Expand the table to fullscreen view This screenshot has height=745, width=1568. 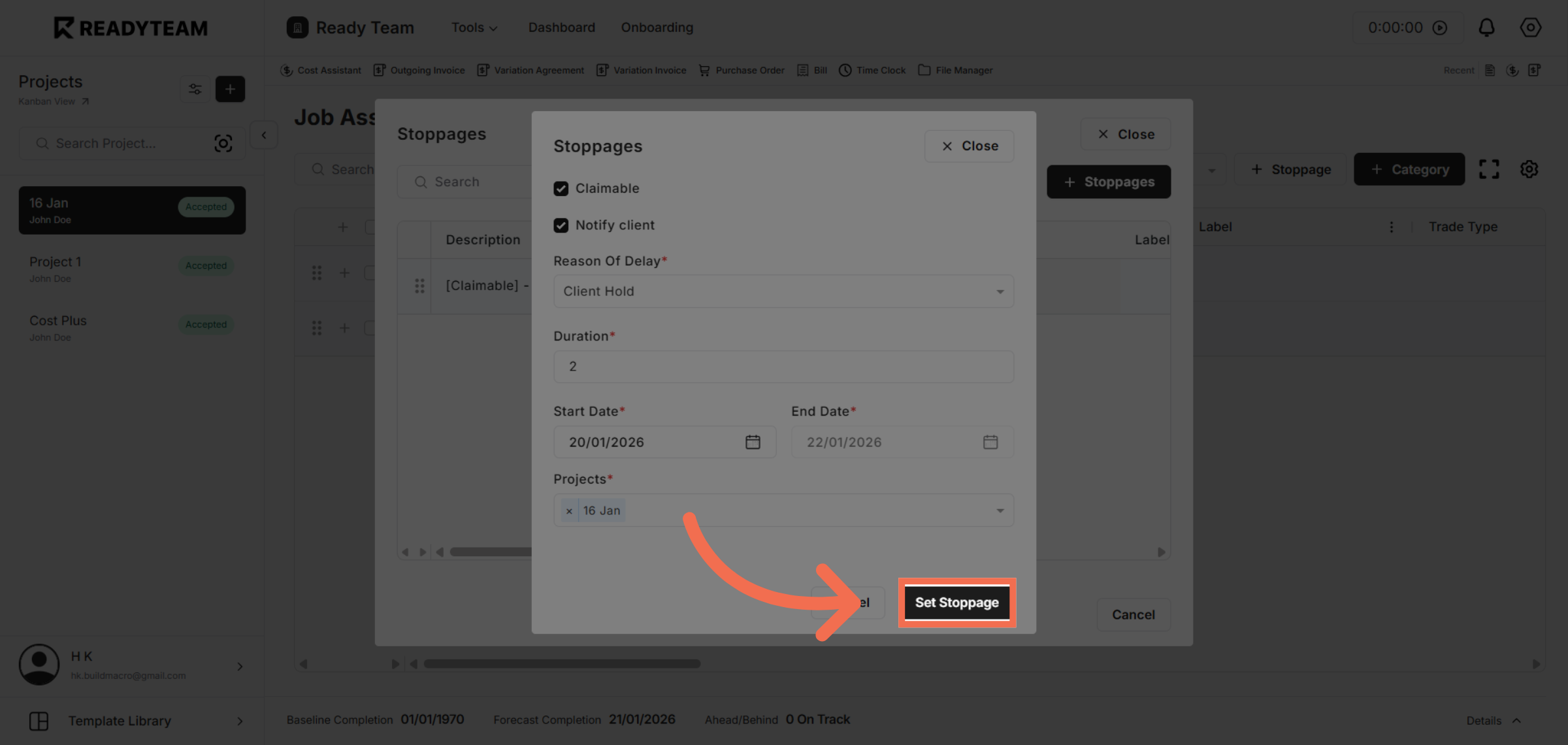[x=1490, y=169]
